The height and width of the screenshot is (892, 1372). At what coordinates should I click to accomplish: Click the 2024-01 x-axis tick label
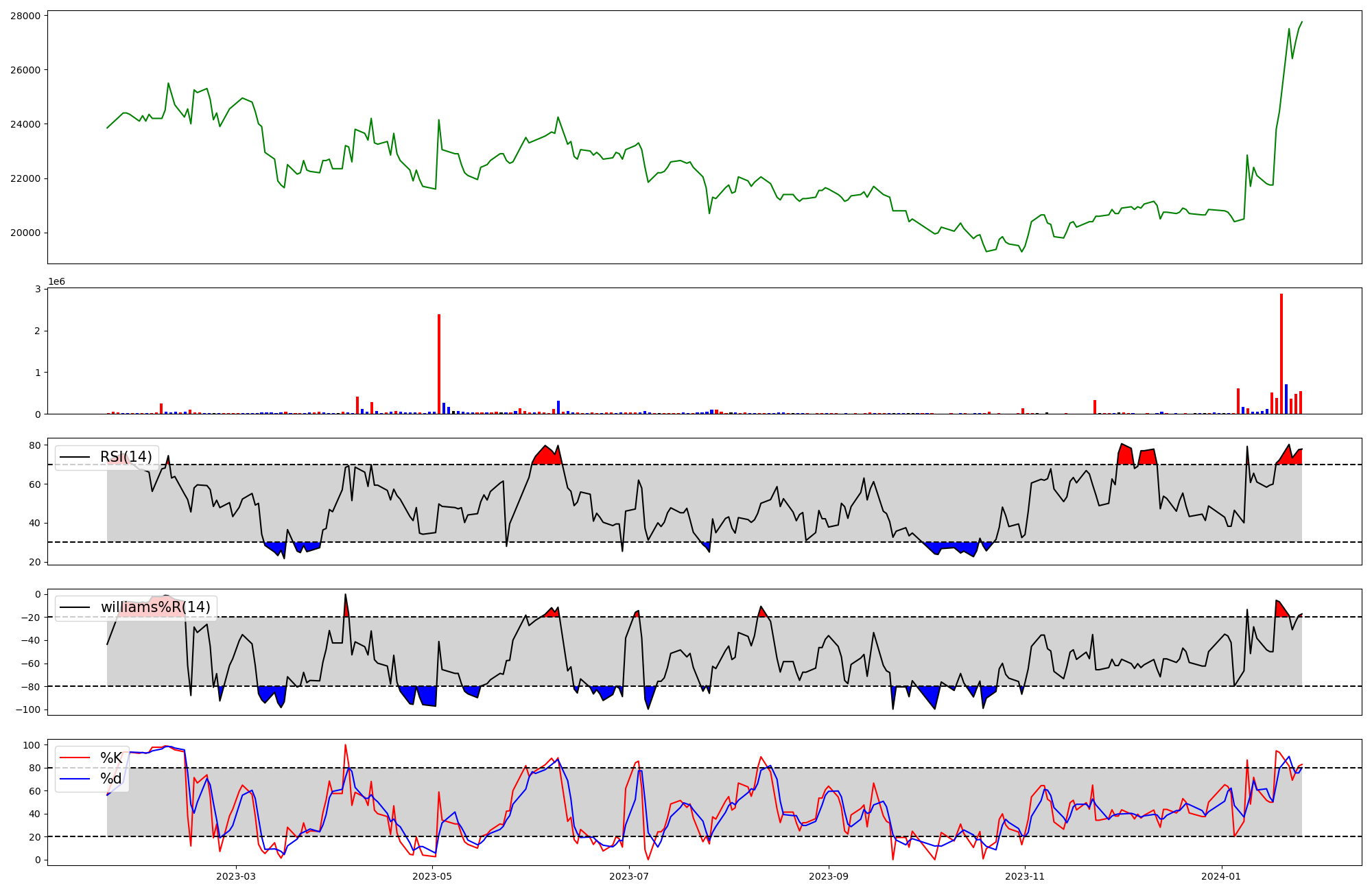[x=1222, y=876]
